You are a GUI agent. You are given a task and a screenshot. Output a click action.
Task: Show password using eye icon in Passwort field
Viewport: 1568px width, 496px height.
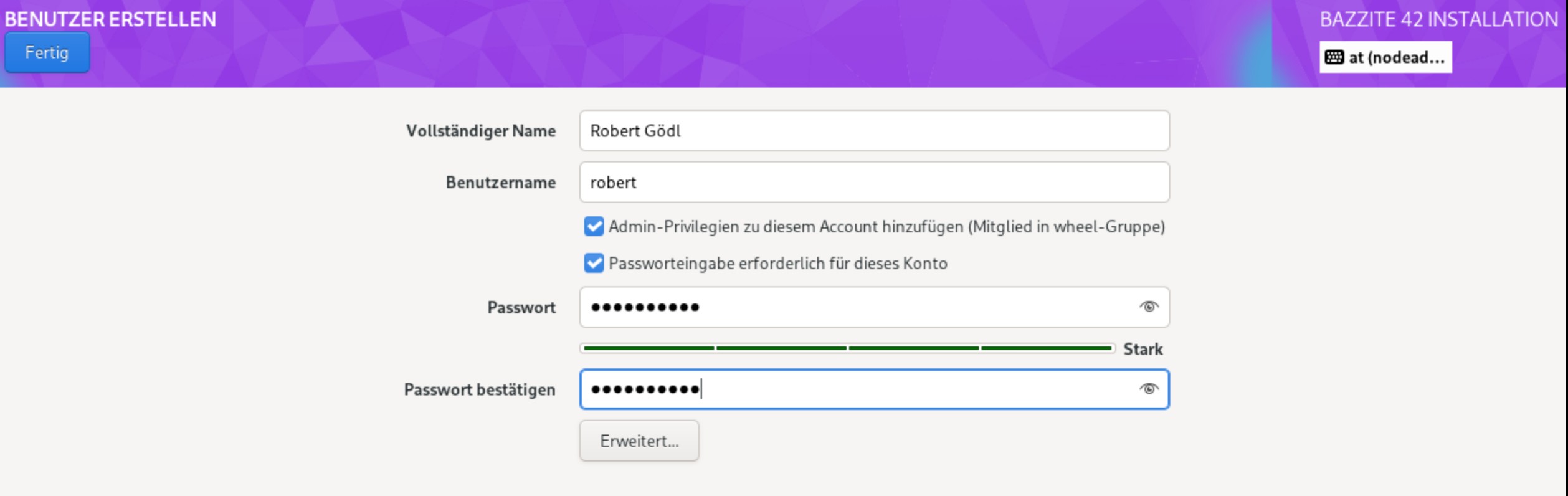pos(1148,307)
